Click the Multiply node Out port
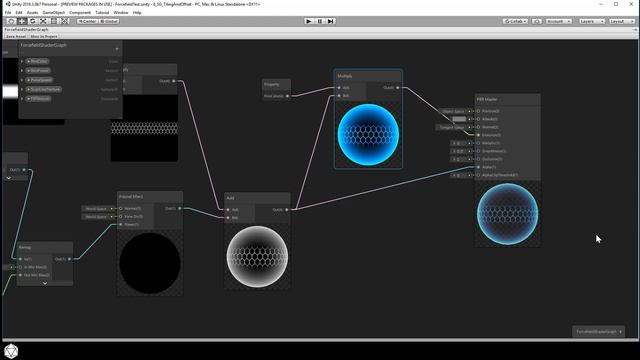This screenshot has height=360, width=640. pos(398,88)
